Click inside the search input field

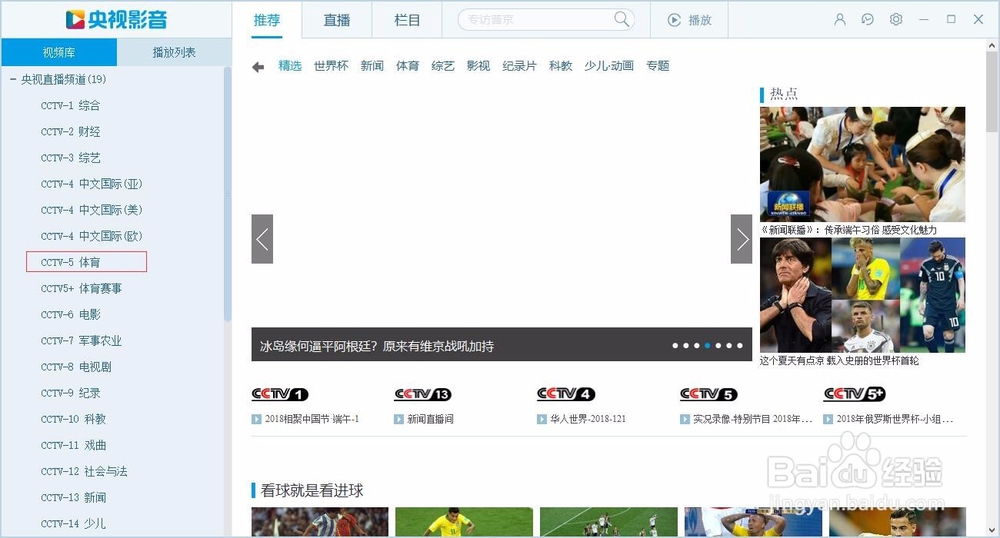pyautogui.click(x=536, y=20)
